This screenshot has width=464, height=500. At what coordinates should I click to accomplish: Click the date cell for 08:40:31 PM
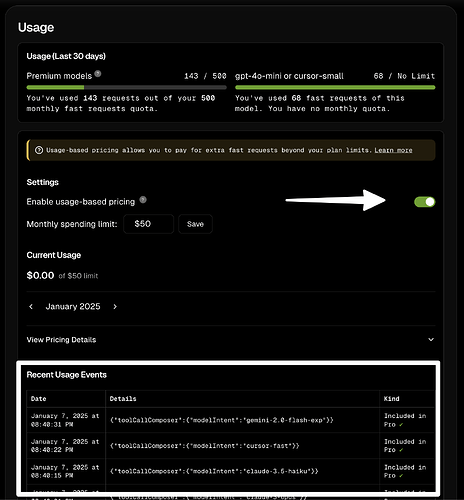tap(66, 420)
